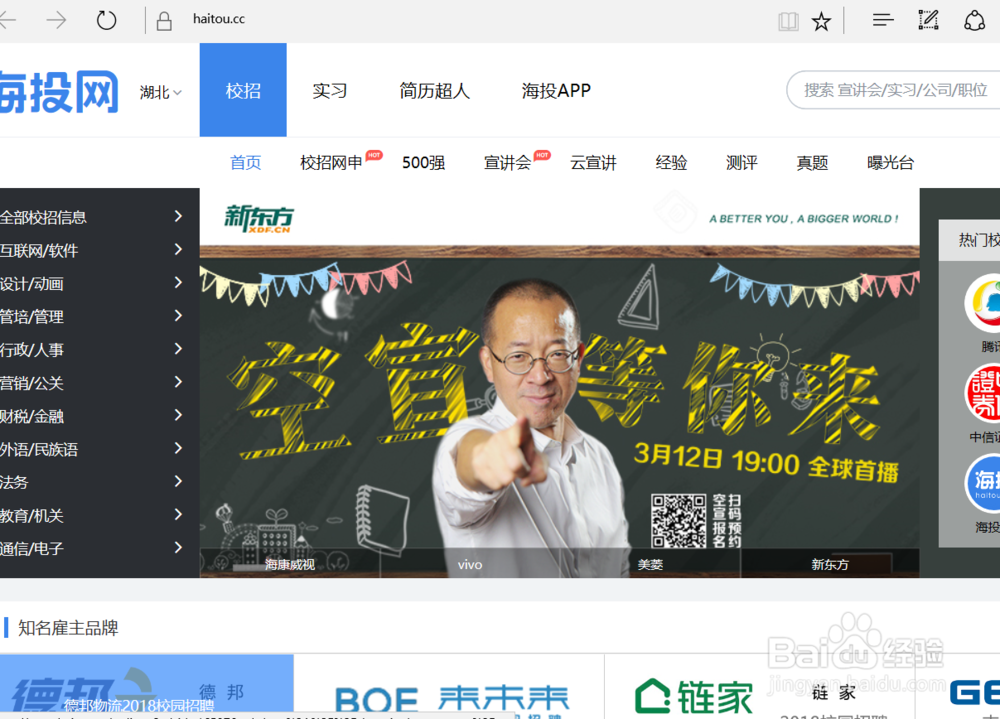Open the 曝光台 link

coord(890,163)
